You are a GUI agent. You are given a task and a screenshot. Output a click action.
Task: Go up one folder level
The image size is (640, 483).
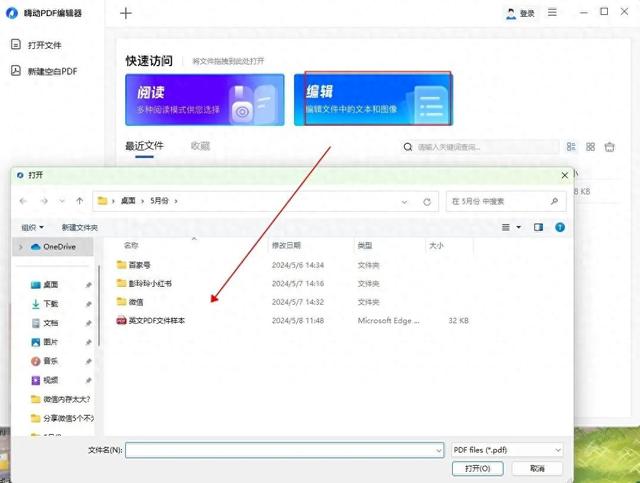click(80, 200)
